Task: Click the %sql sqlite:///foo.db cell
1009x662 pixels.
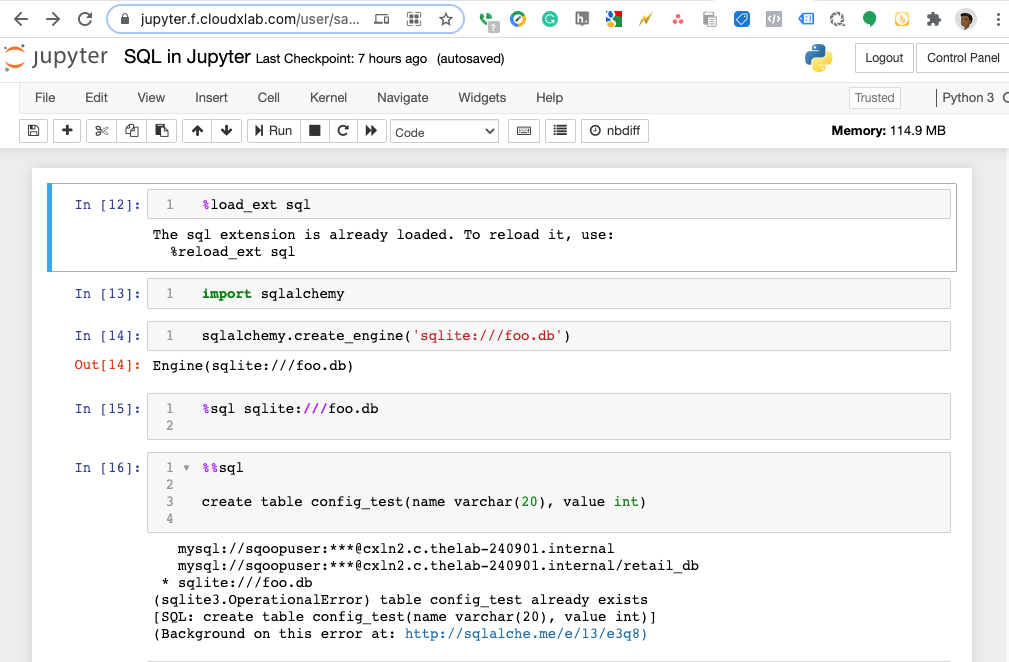Action: click(x=548, y=416)
